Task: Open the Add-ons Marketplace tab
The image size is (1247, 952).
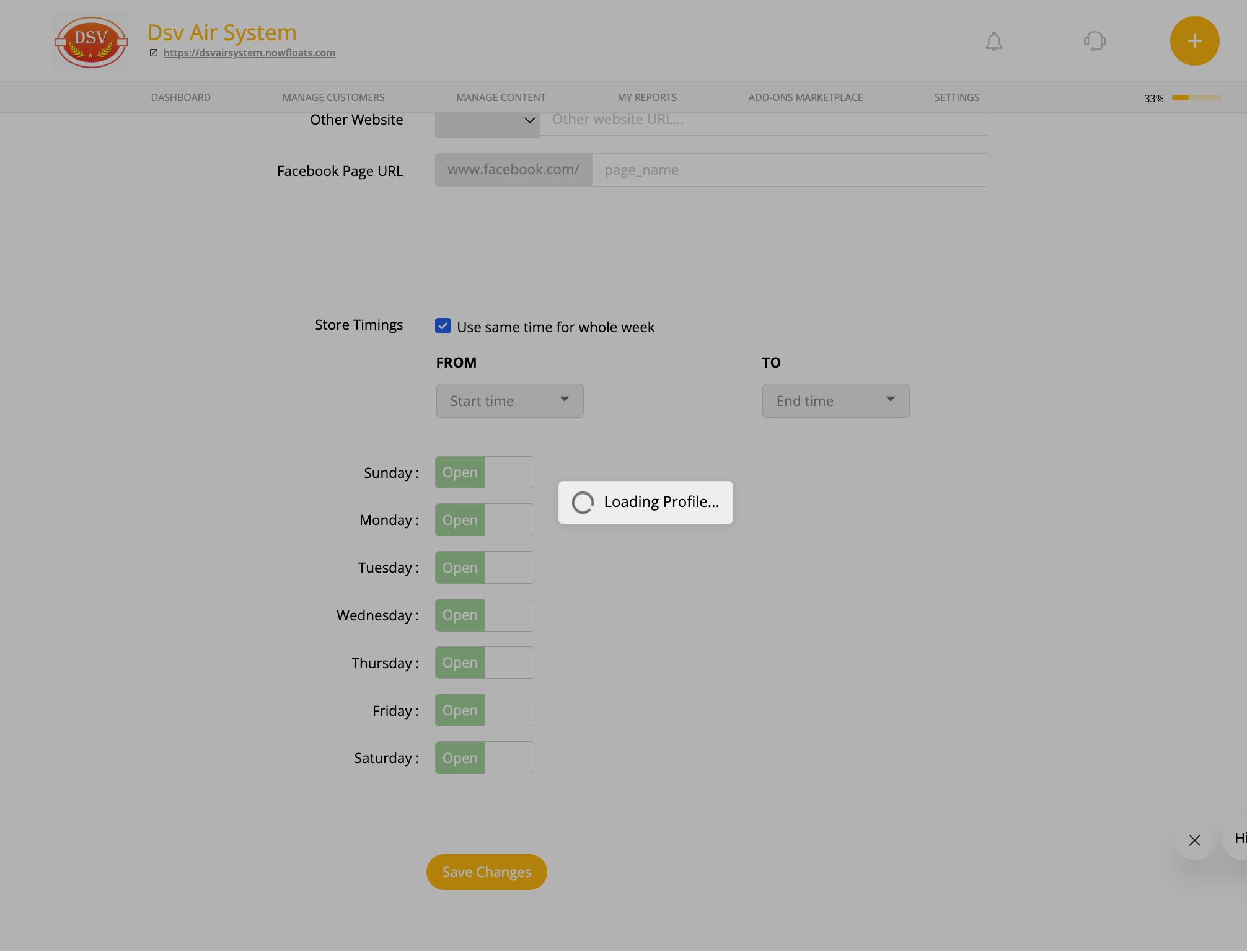Action: [x=805, y=97]
